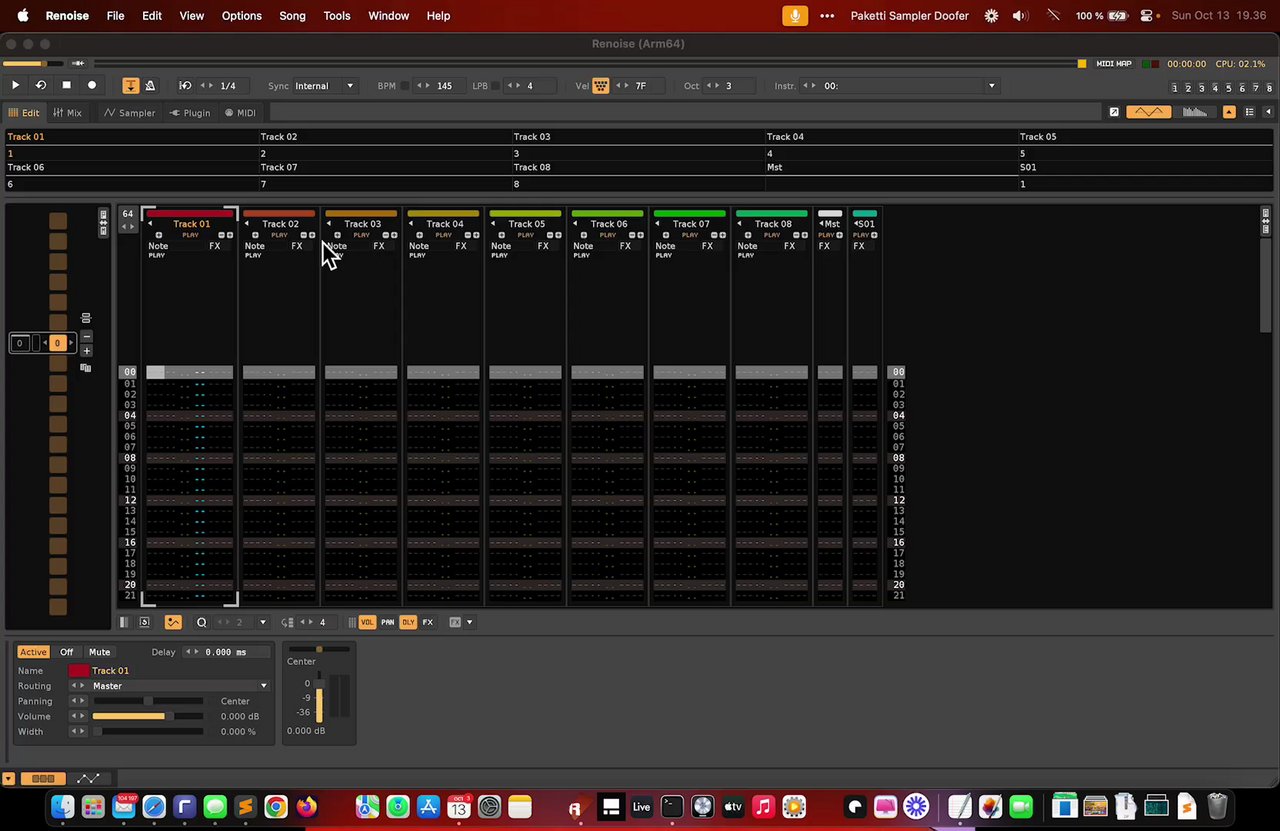Image resolution: width=1280 pixels, height=831 pixels.
Task: Click the Mst master track header
Action: [x=831, y=224]
